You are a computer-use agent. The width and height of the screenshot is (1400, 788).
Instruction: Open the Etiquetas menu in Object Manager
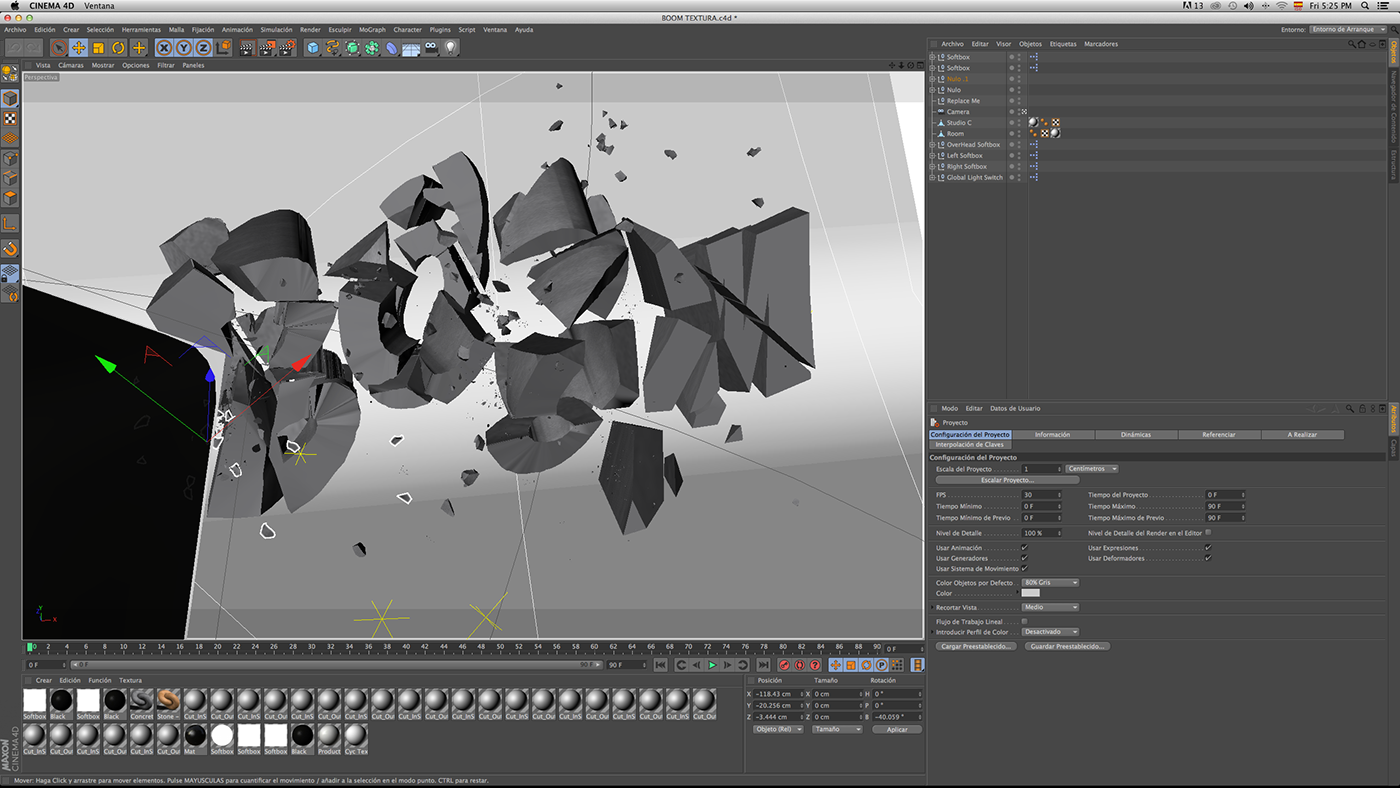click(1063, 44)
